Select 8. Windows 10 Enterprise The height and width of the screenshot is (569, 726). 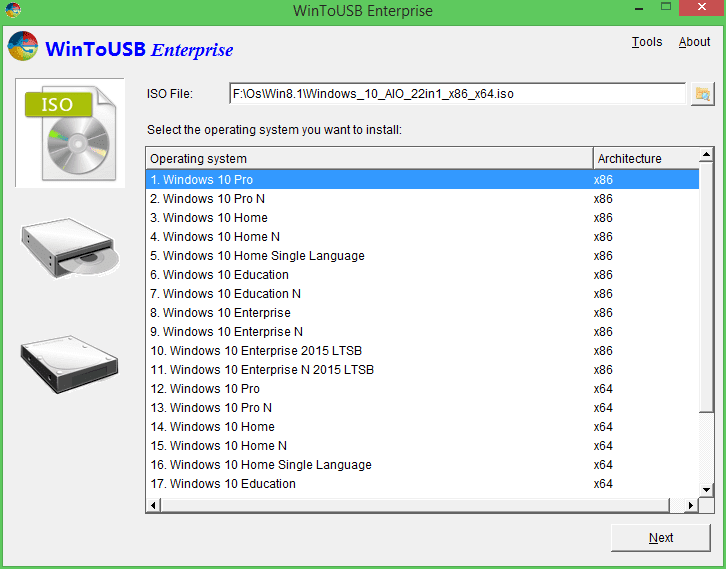click(x=422, y=313)
